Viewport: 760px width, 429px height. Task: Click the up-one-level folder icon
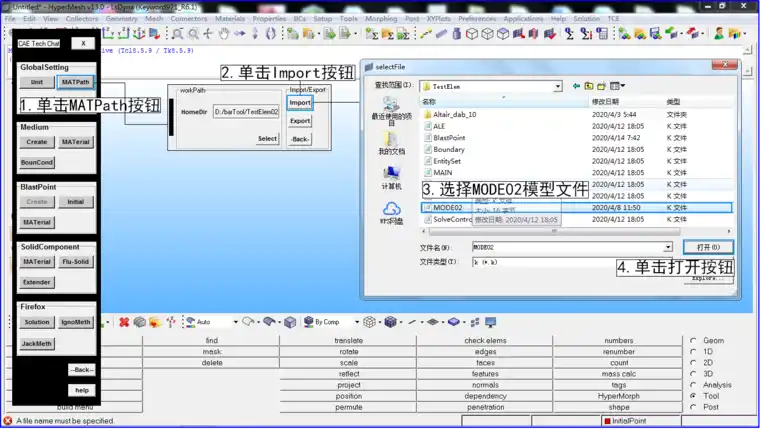[588, 86]
